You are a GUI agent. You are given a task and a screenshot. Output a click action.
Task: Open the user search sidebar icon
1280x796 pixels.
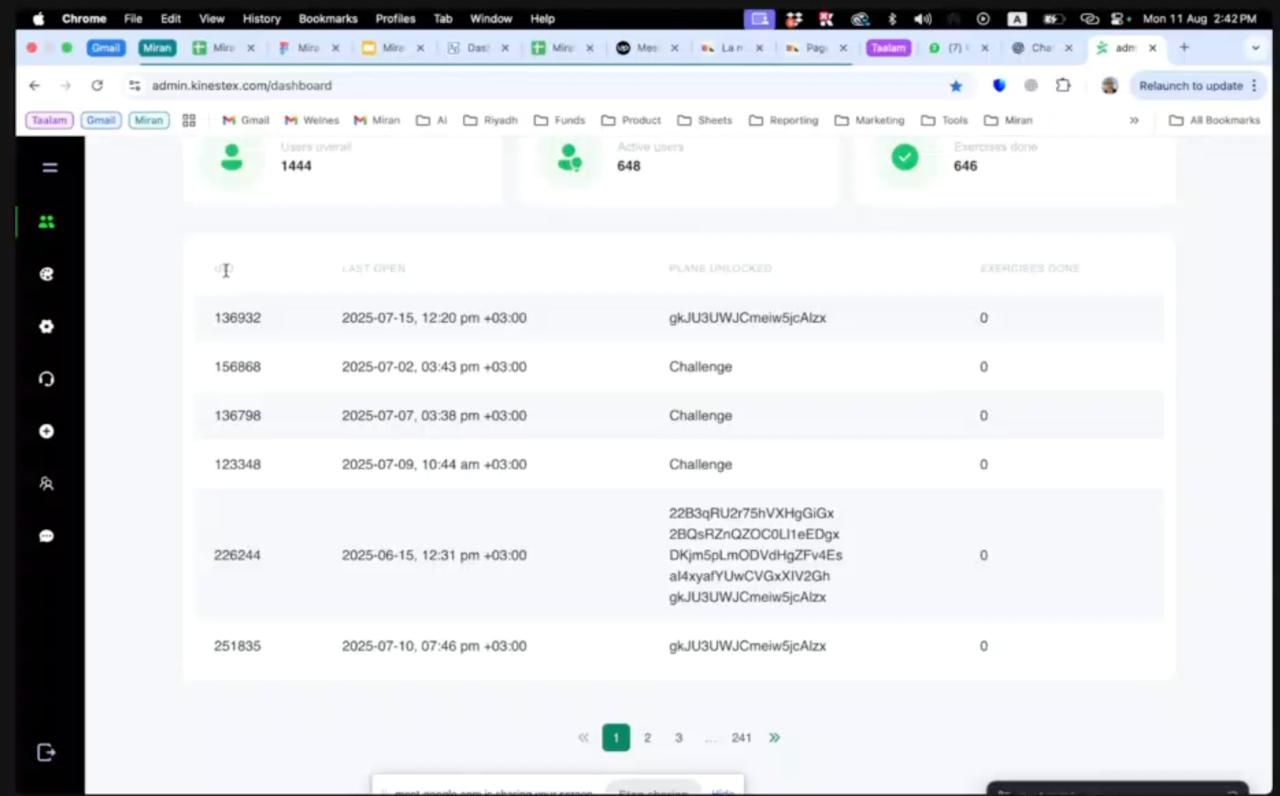point(46,484)
